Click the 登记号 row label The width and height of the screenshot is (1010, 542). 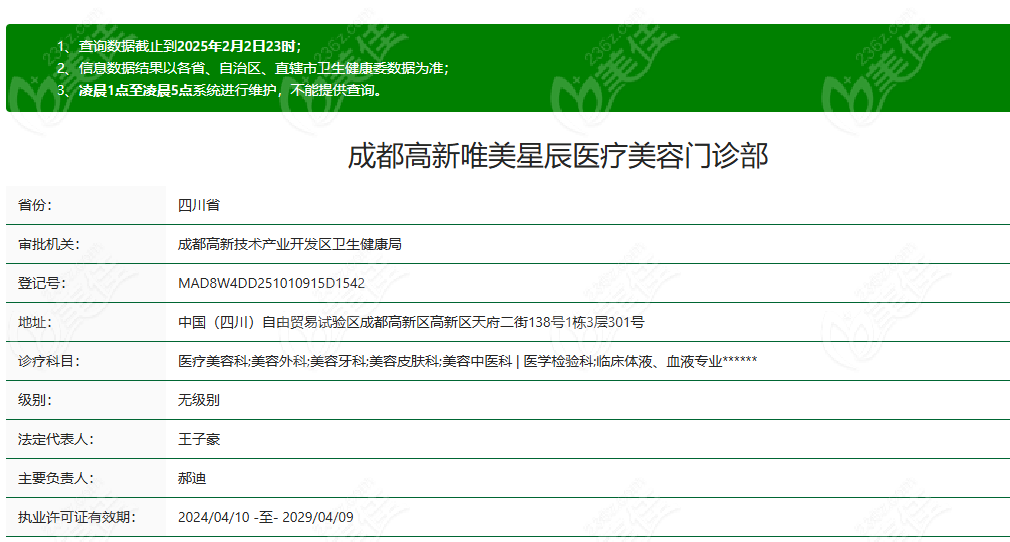click(41, 283)
